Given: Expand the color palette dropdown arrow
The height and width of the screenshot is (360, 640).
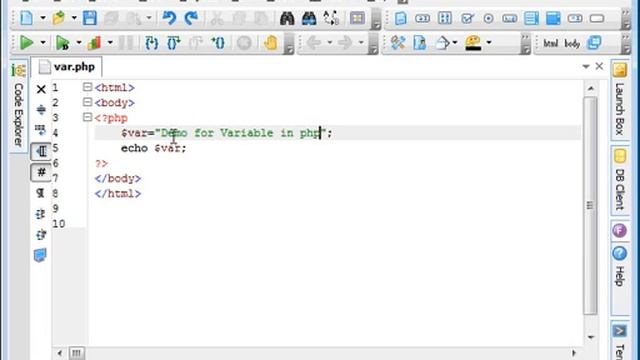Looking at the screenshot, I should click(489, 42).
